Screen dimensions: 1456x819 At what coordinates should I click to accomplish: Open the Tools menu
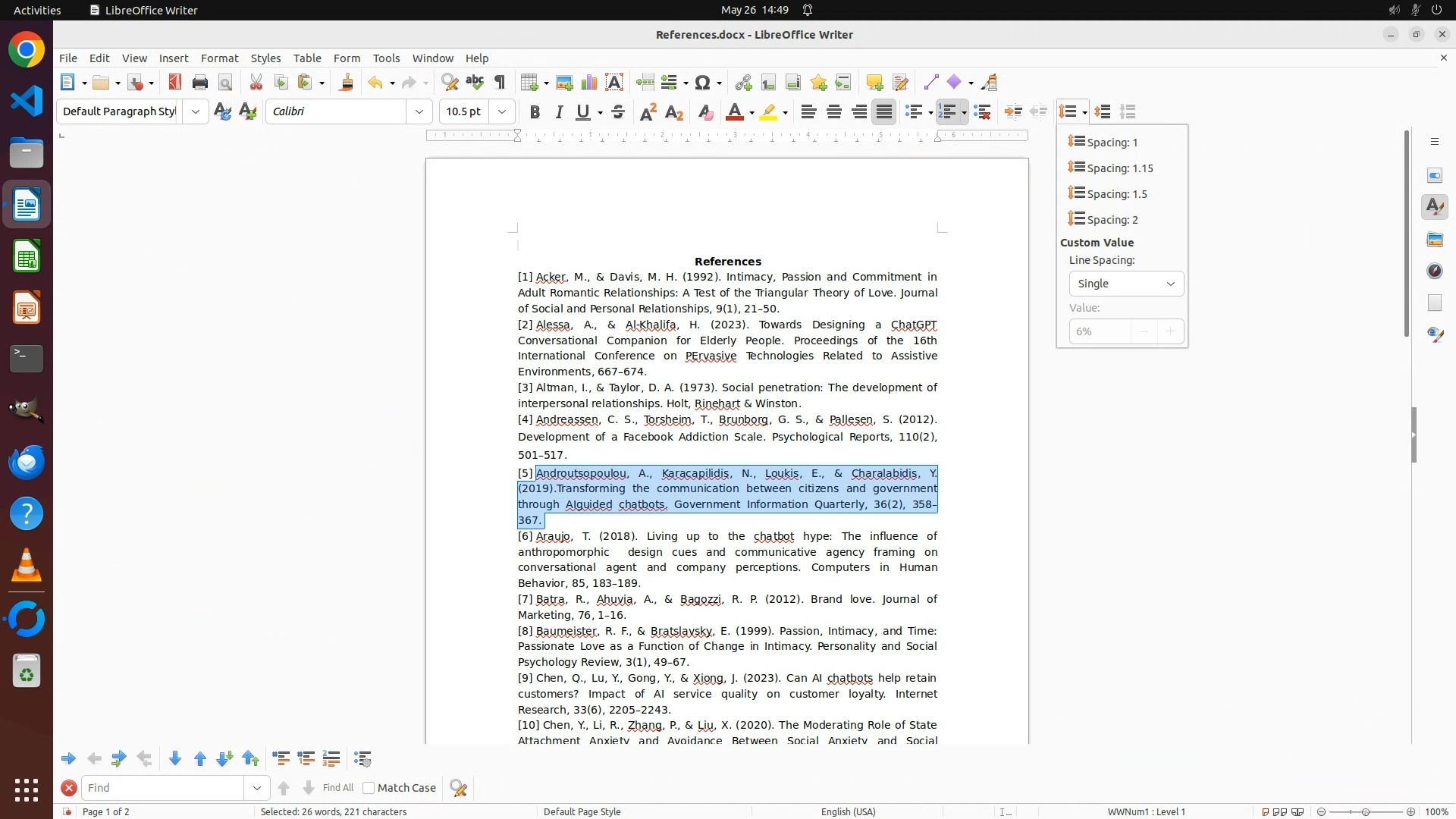(x=386, y=58)
